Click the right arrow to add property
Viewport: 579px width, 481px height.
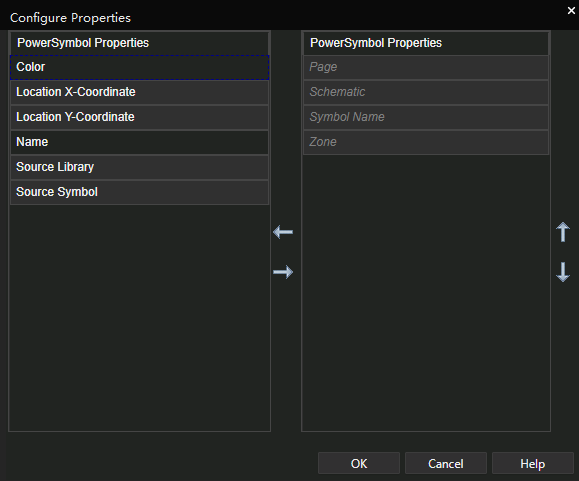[283, 272]
